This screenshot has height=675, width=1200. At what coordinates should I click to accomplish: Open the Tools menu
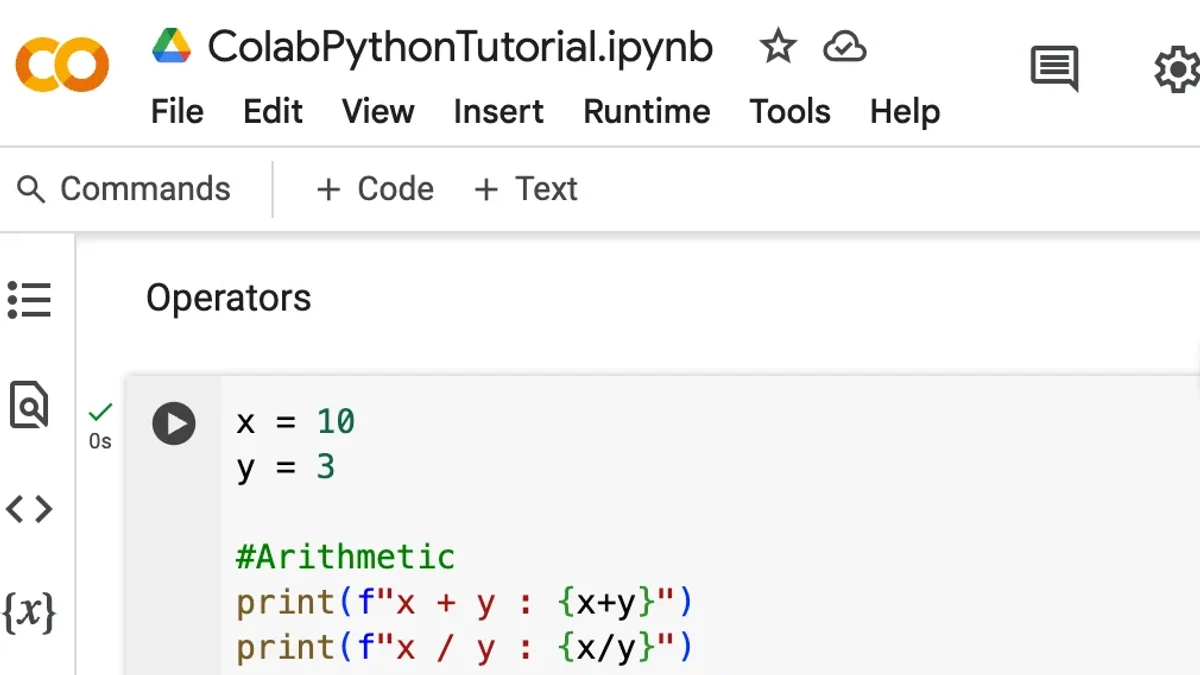(790, 111)
